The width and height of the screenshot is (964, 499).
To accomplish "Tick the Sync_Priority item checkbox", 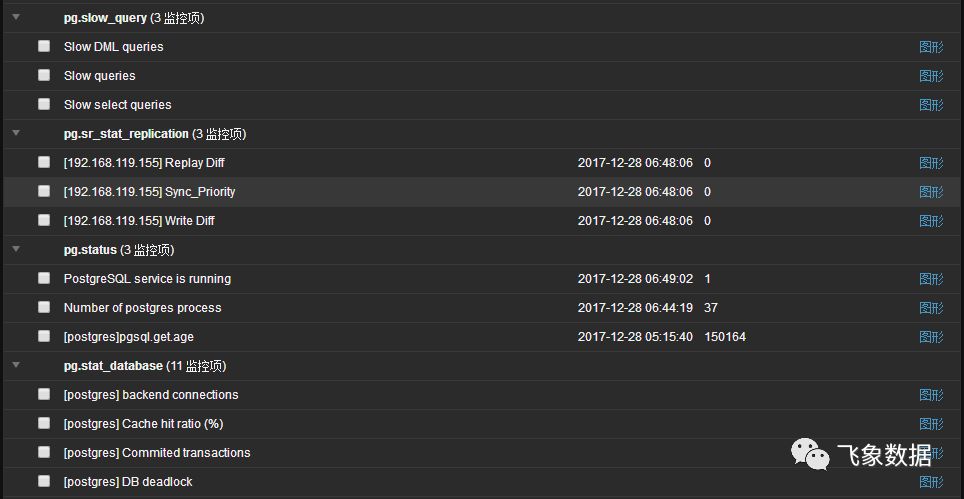I will click(44, 191).
